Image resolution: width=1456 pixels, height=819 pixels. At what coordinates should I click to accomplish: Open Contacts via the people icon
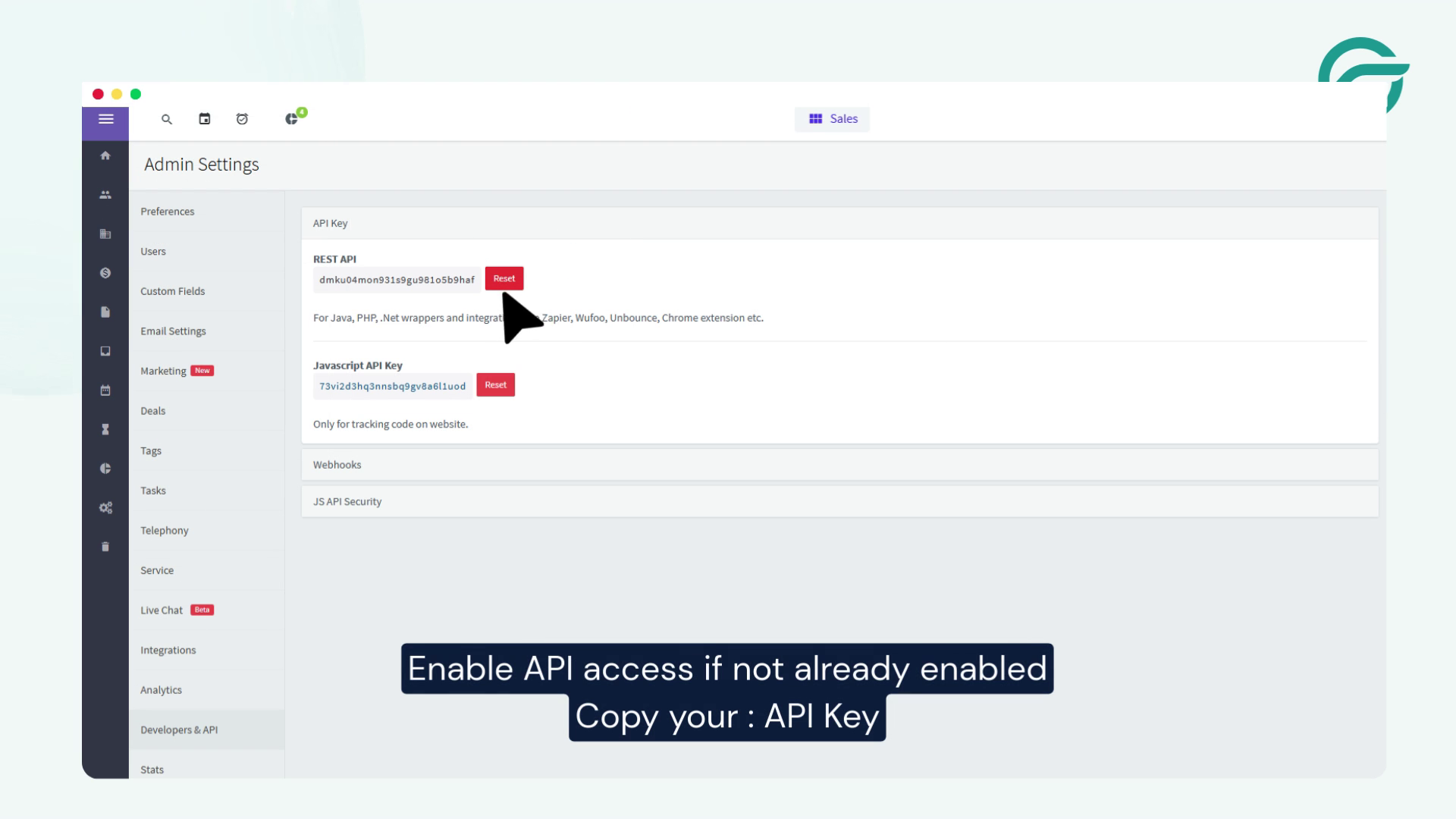[x=105, y=194]
